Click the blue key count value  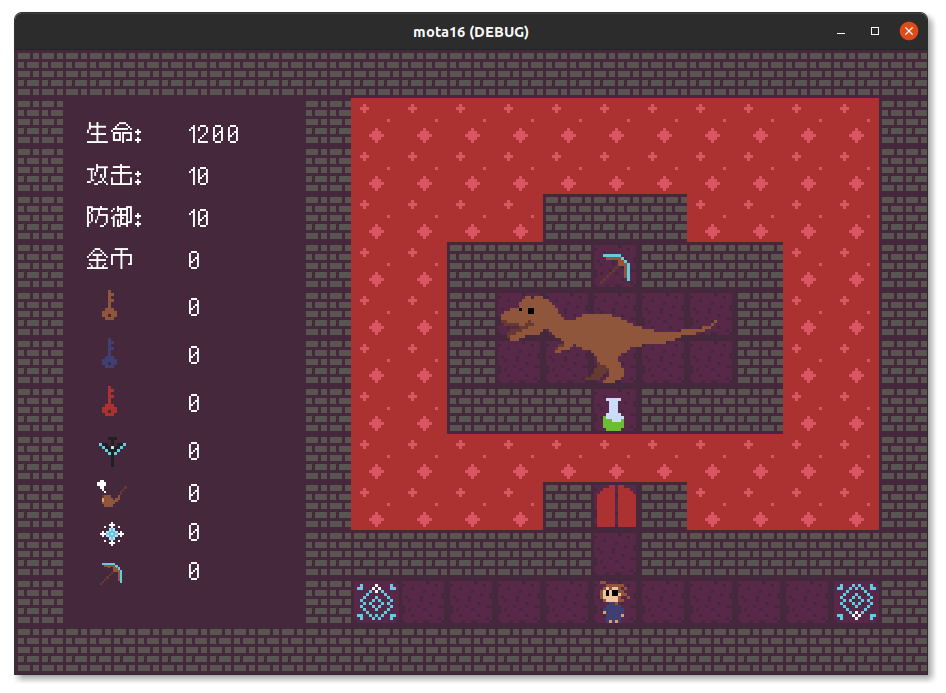click(194, 355)
